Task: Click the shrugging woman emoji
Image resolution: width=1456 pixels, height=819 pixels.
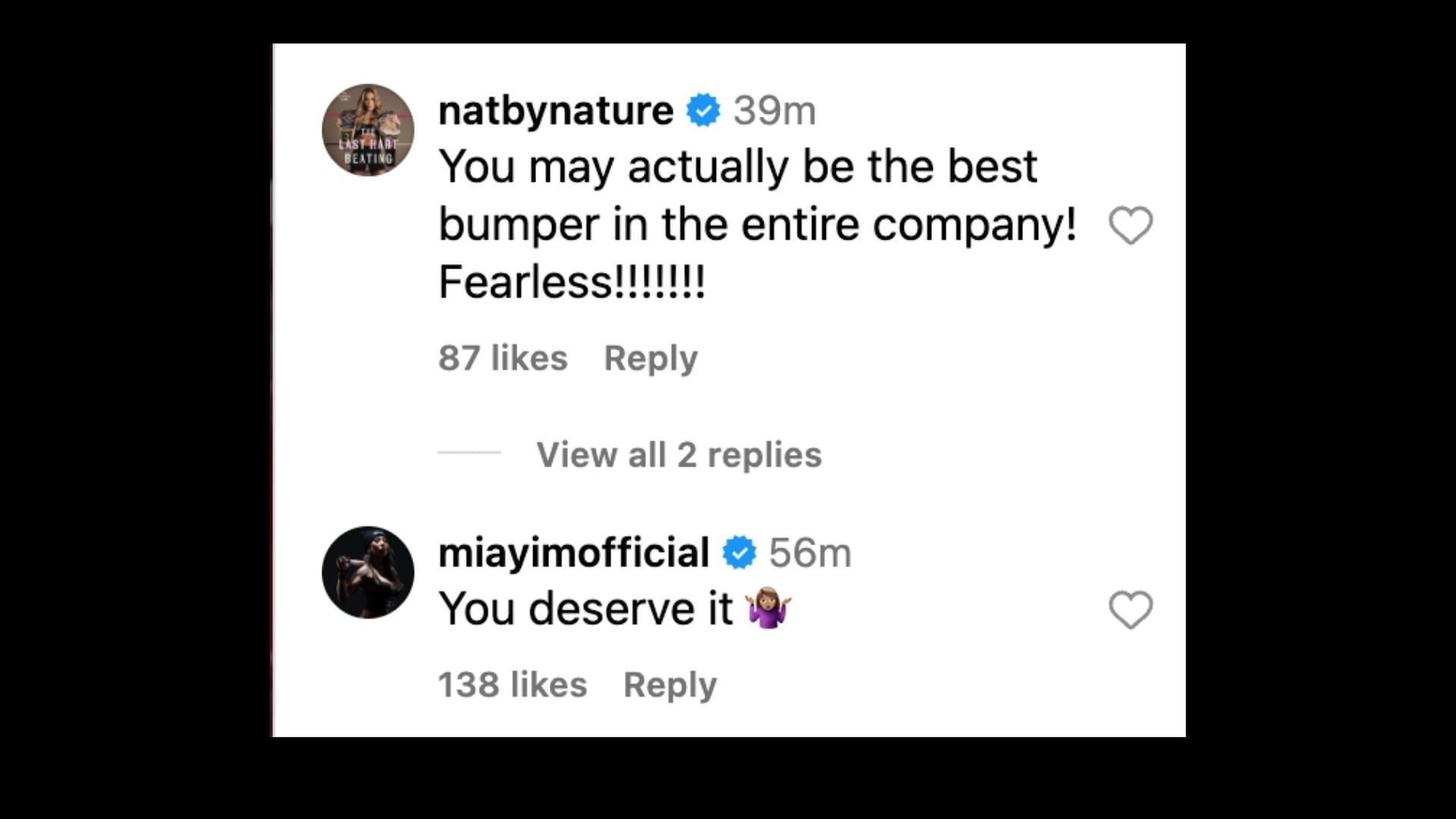Action: 769,608
